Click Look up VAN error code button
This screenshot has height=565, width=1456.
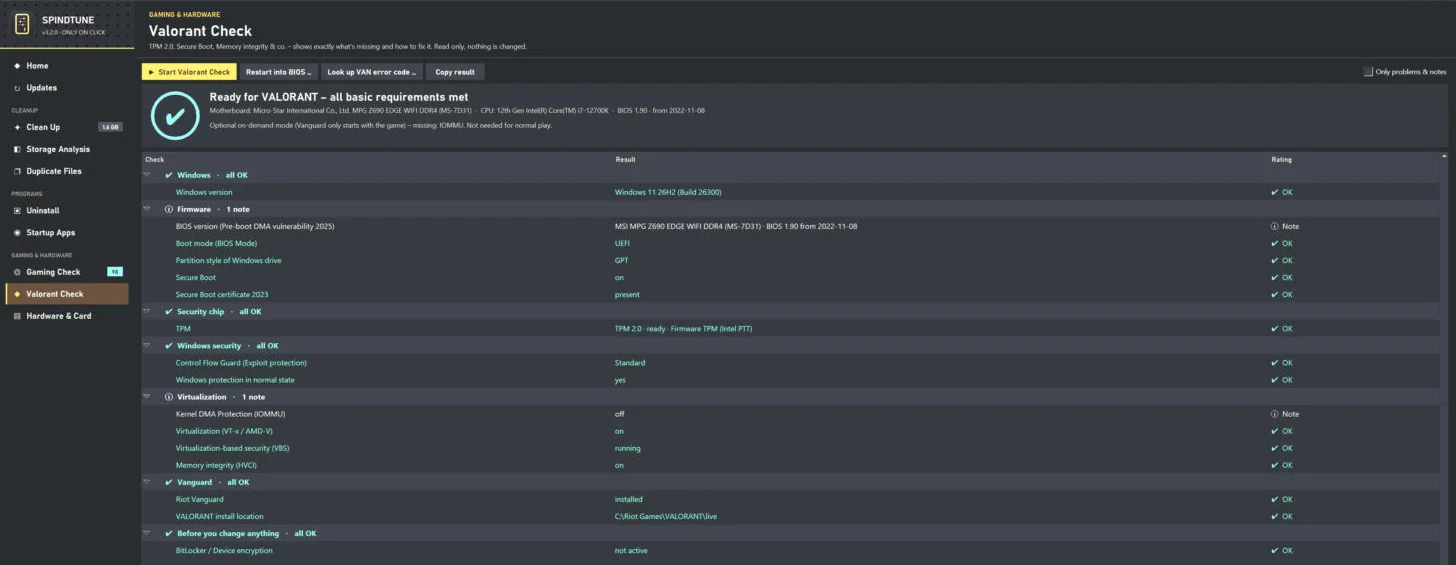click(371, 72)
